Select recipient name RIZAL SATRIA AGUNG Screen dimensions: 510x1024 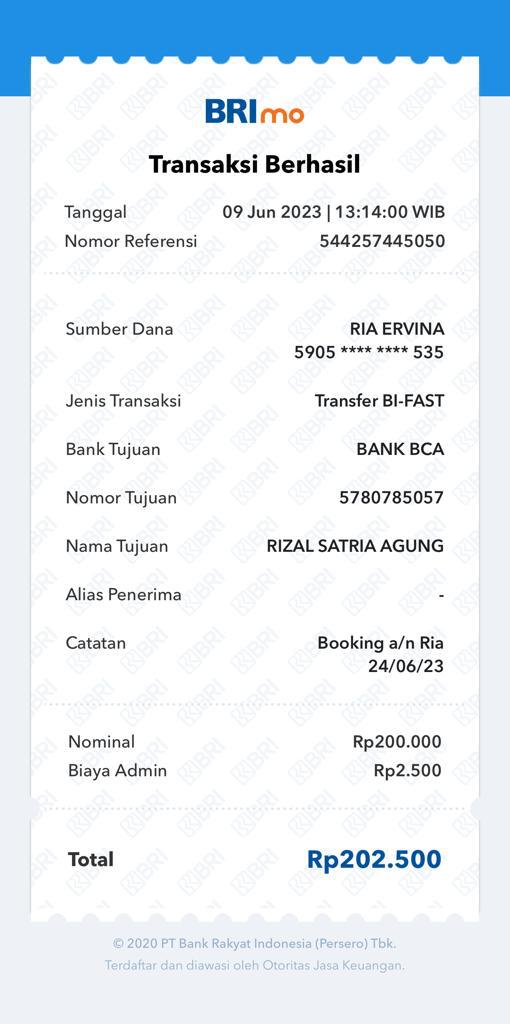pyautogui.click(x=355, y=546)
